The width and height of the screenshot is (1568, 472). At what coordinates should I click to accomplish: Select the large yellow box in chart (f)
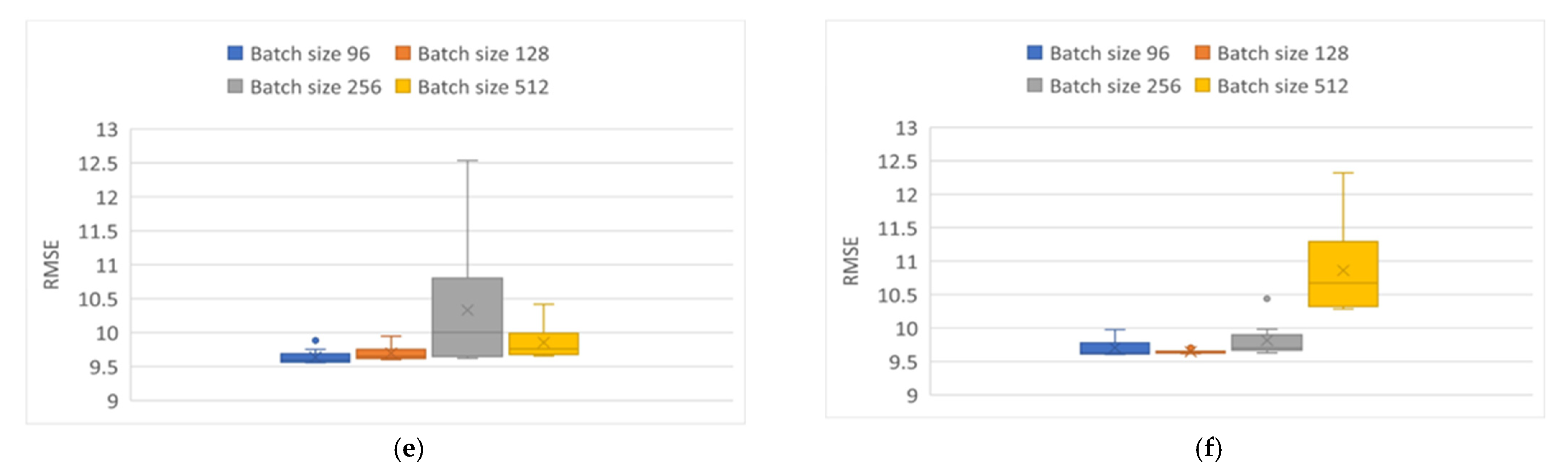pos(1343,274)
